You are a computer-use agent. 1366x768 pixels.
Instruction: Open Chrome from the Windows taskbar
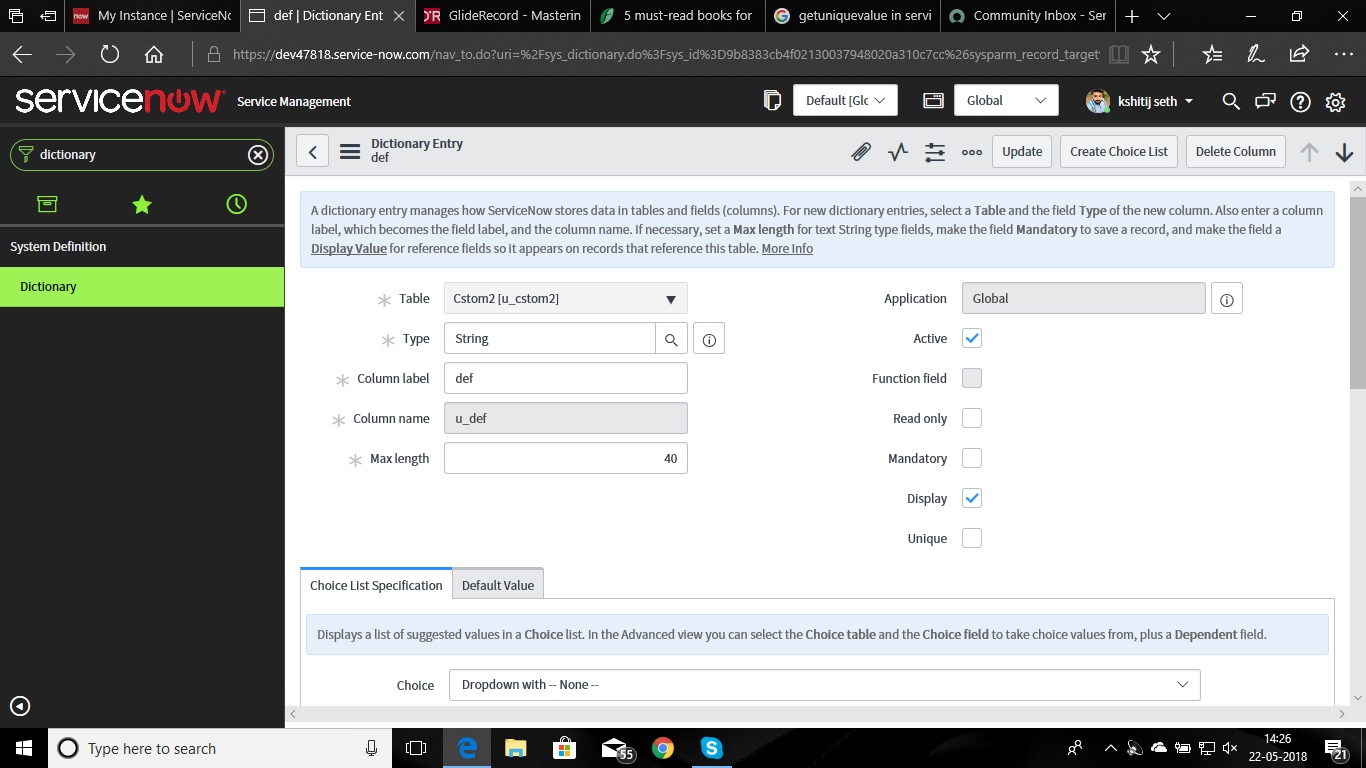point(662,747)
